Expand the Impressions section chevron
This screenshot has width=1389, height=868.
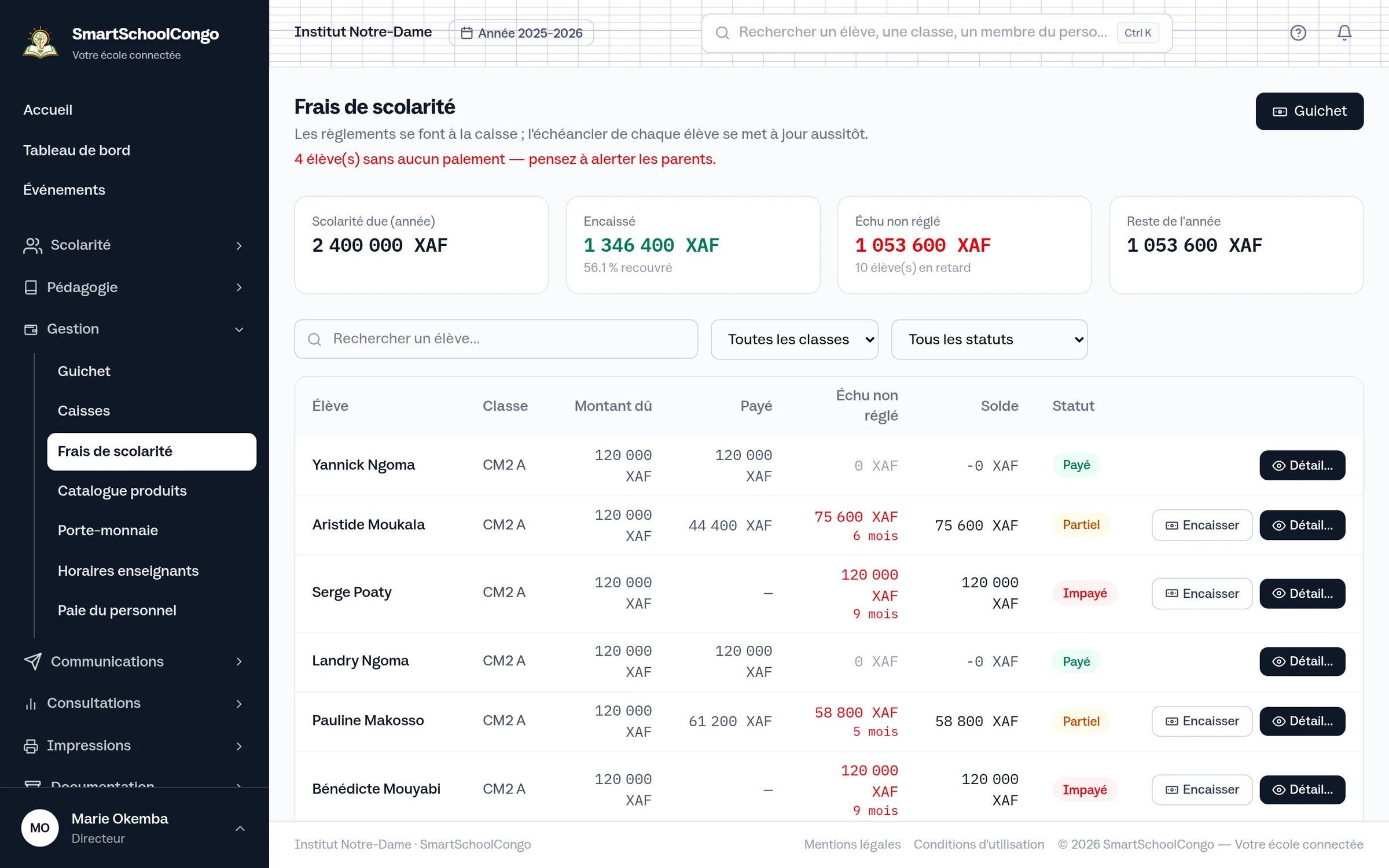coord(239,746)
